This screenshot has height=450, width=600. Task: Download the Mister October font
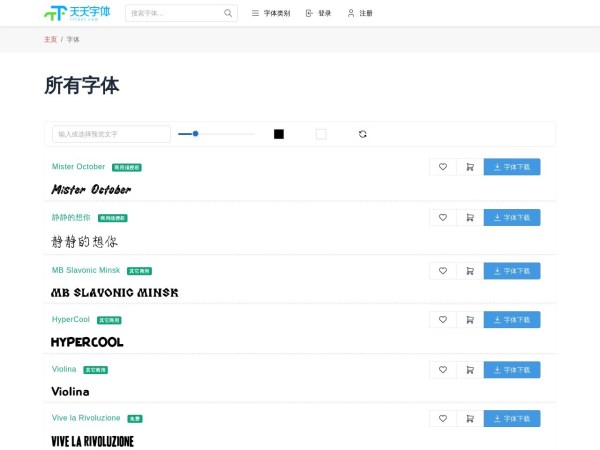(x=512, y=167)
